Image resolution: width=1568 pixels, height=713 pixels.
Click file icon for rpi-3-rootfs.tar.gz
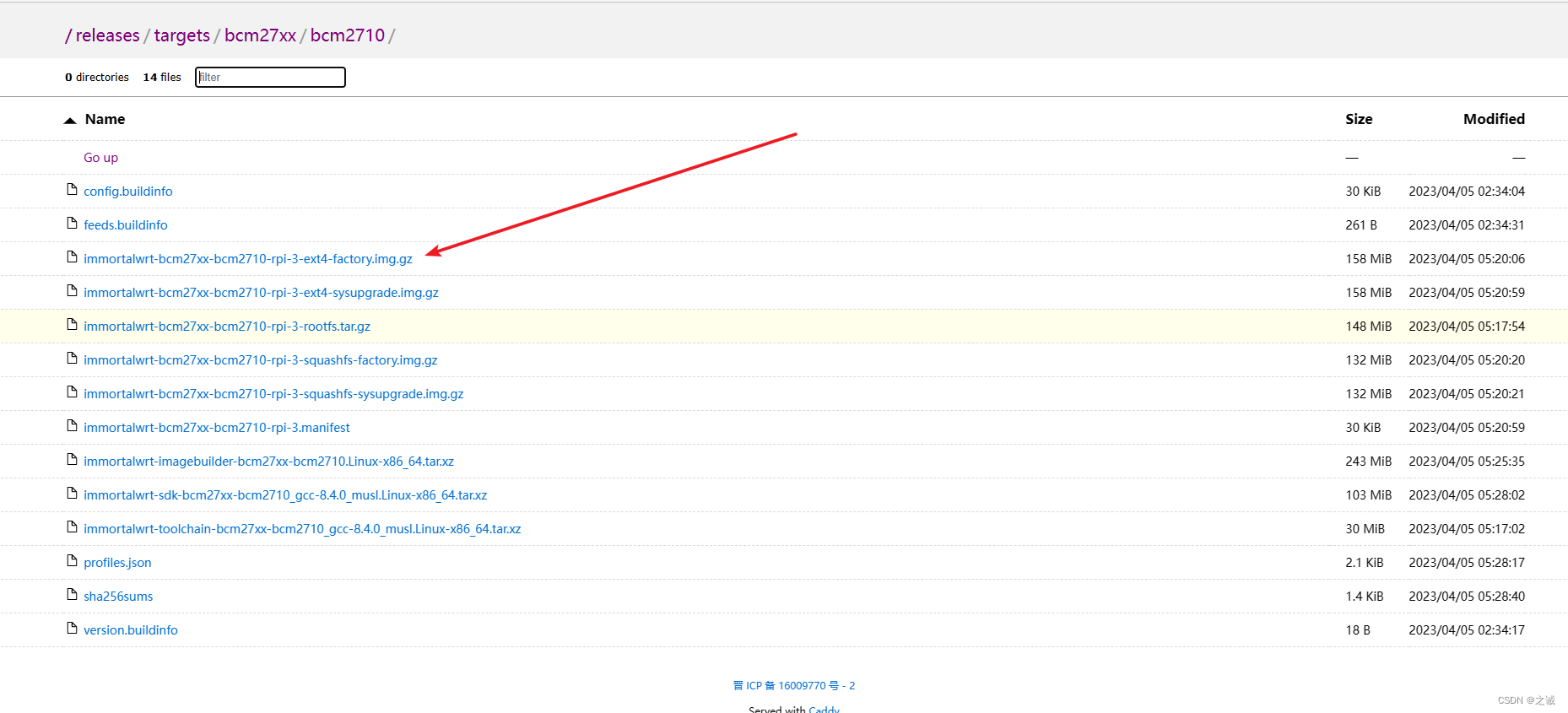click(x=72, y=325)
